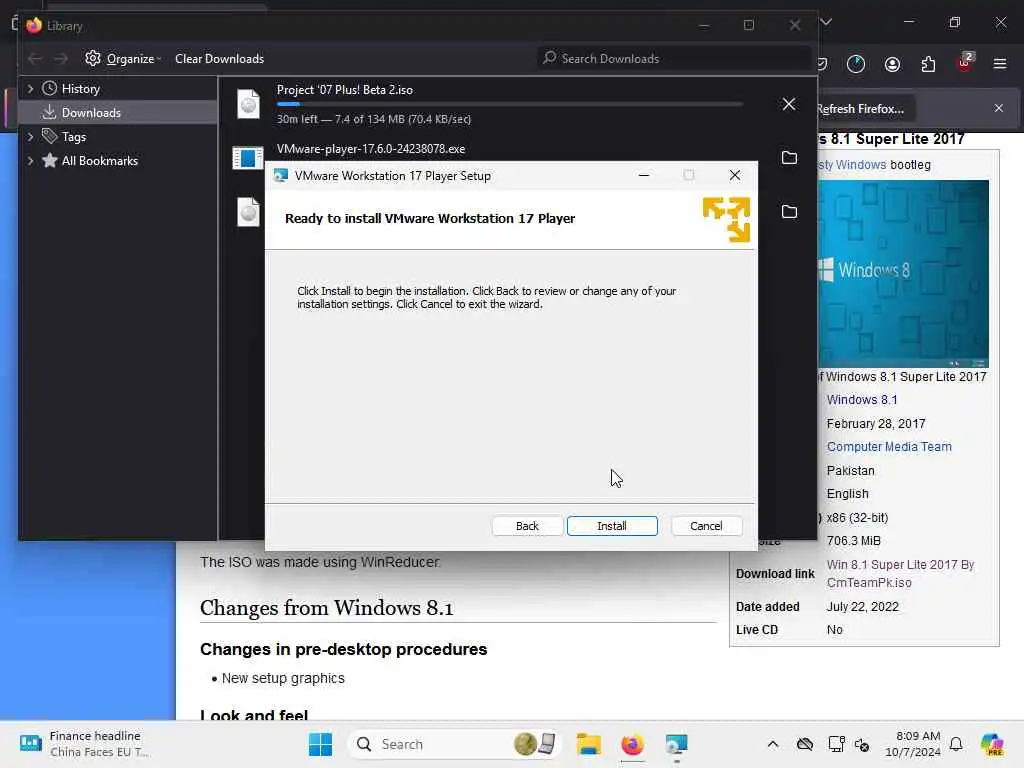Viewport: 1024px width, 768px height.
Task: Open Computer Media Team link
Action: pos(889,447)
